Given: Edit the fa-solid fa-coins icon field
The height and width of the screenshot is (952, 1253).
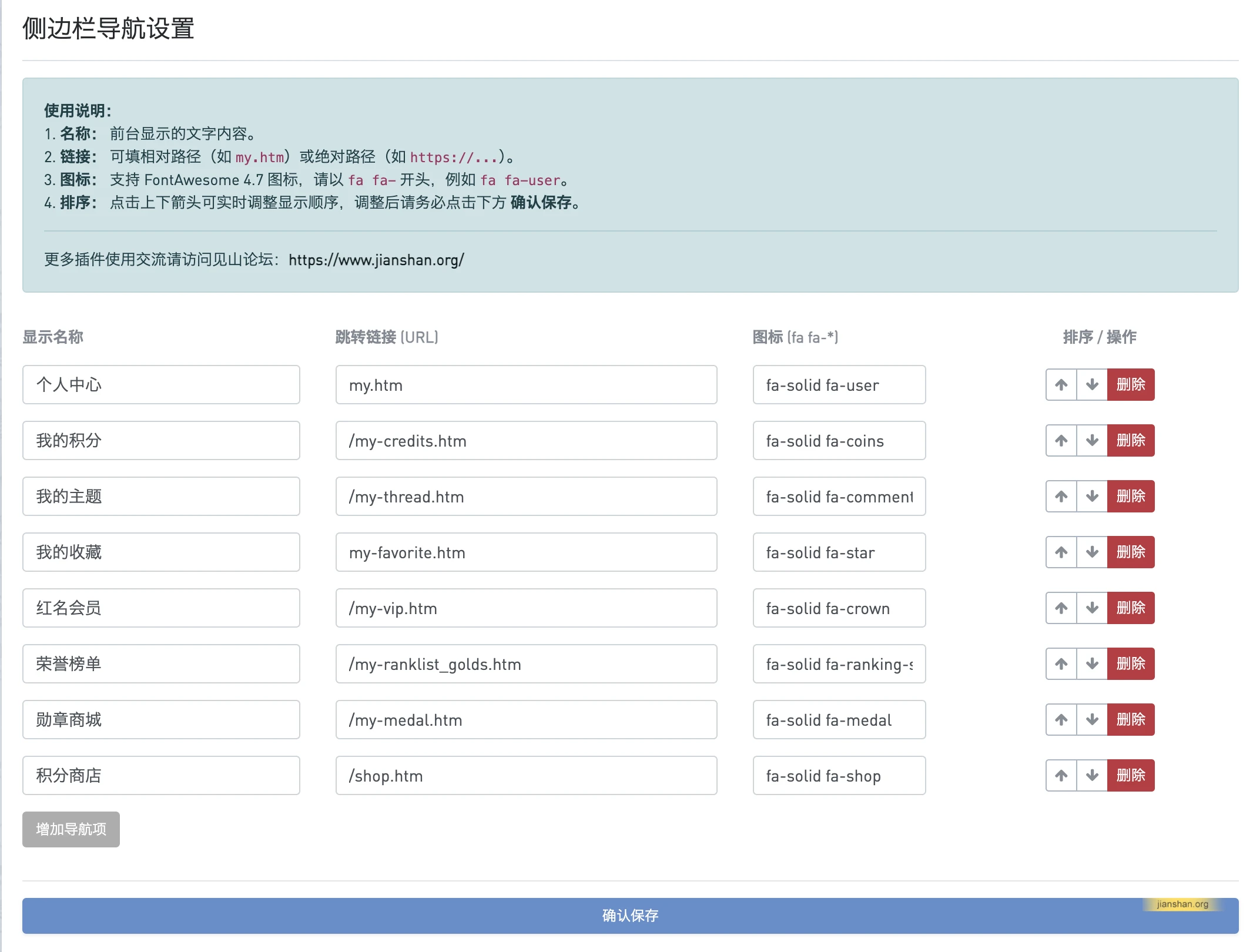Looking at the screenshot, I should click(x=839, y=441).
